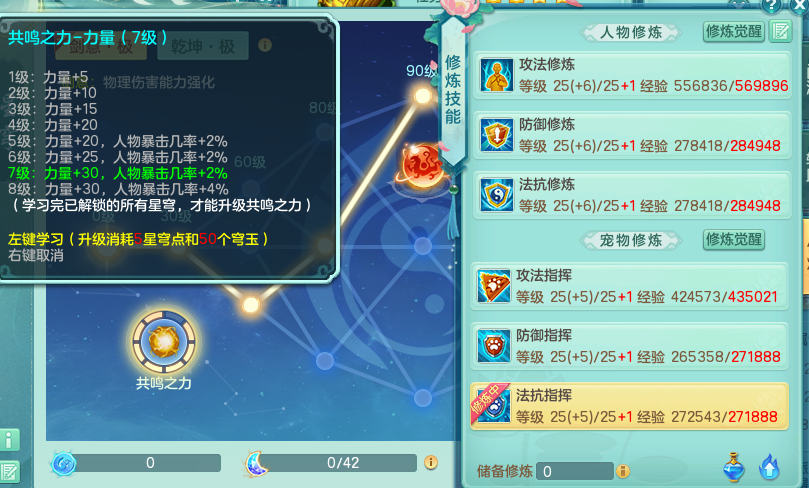Click the 防御修炼 shield icon

pos(496,135)
